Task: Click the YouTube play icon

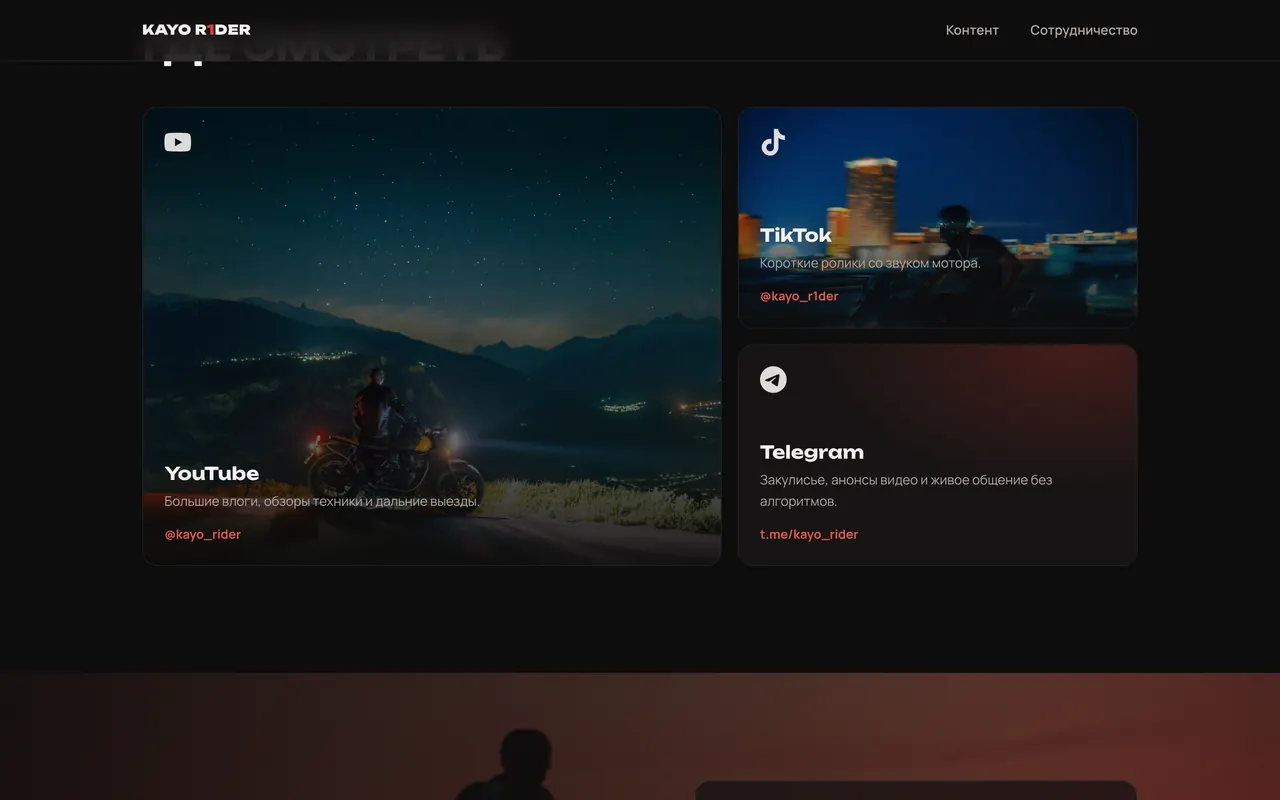Action: pos(178,143)
